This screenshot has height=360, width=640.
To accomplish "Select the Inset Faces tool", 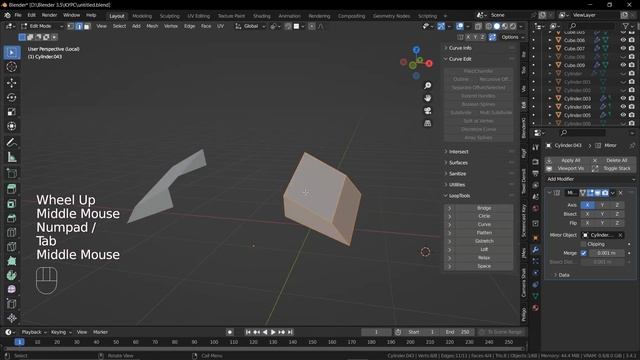I will click(x=11, y=204).
